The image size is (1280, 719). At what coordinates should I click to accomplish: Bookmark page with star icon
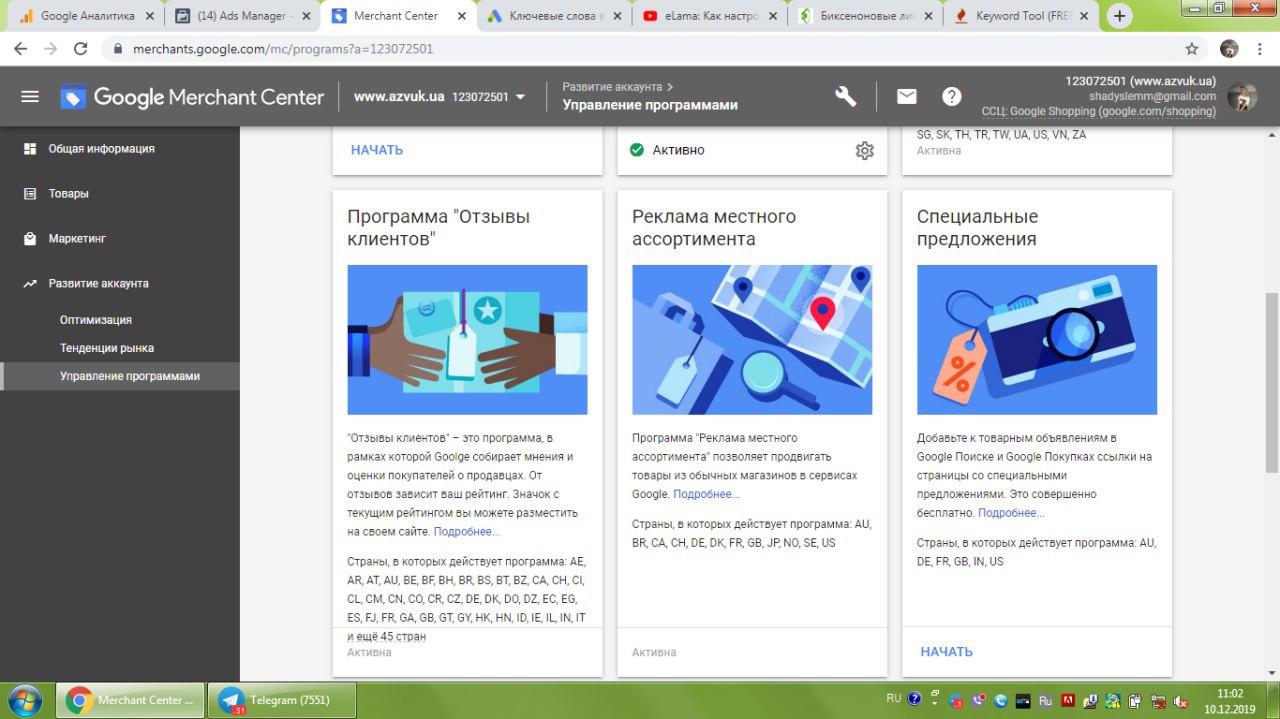coord(1191,48)
